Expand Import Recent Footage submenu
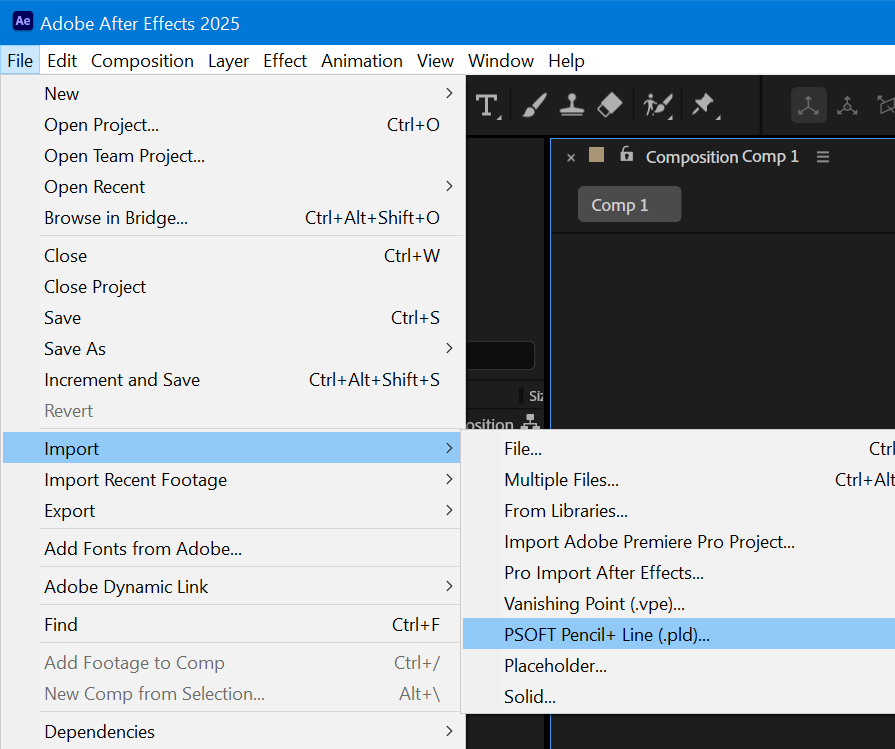The width and height of the screenshot is (895, 749). point(233,480)
